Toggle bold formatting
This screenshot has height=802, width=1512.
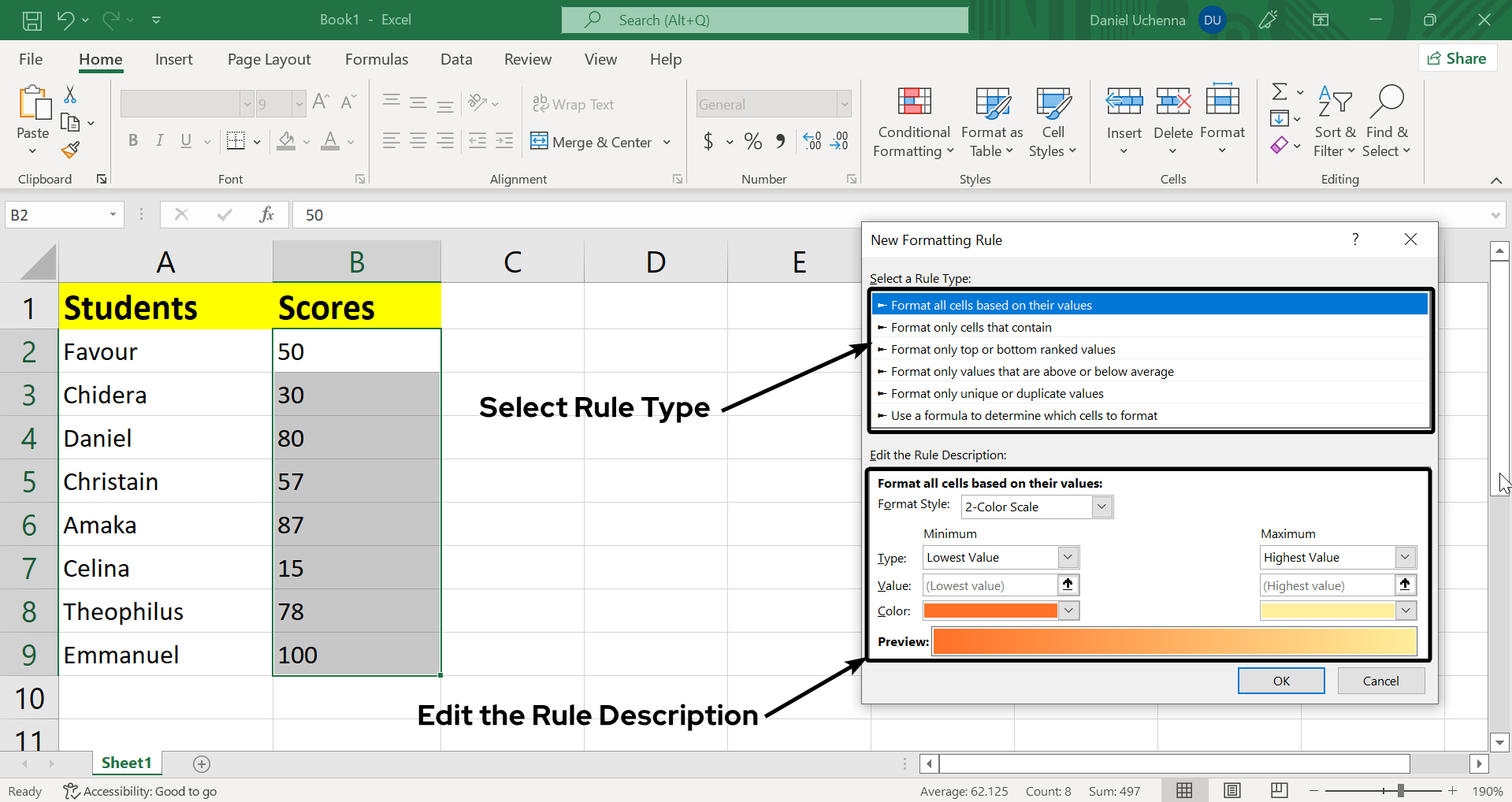pyautogui.click(x=132, y=141)
